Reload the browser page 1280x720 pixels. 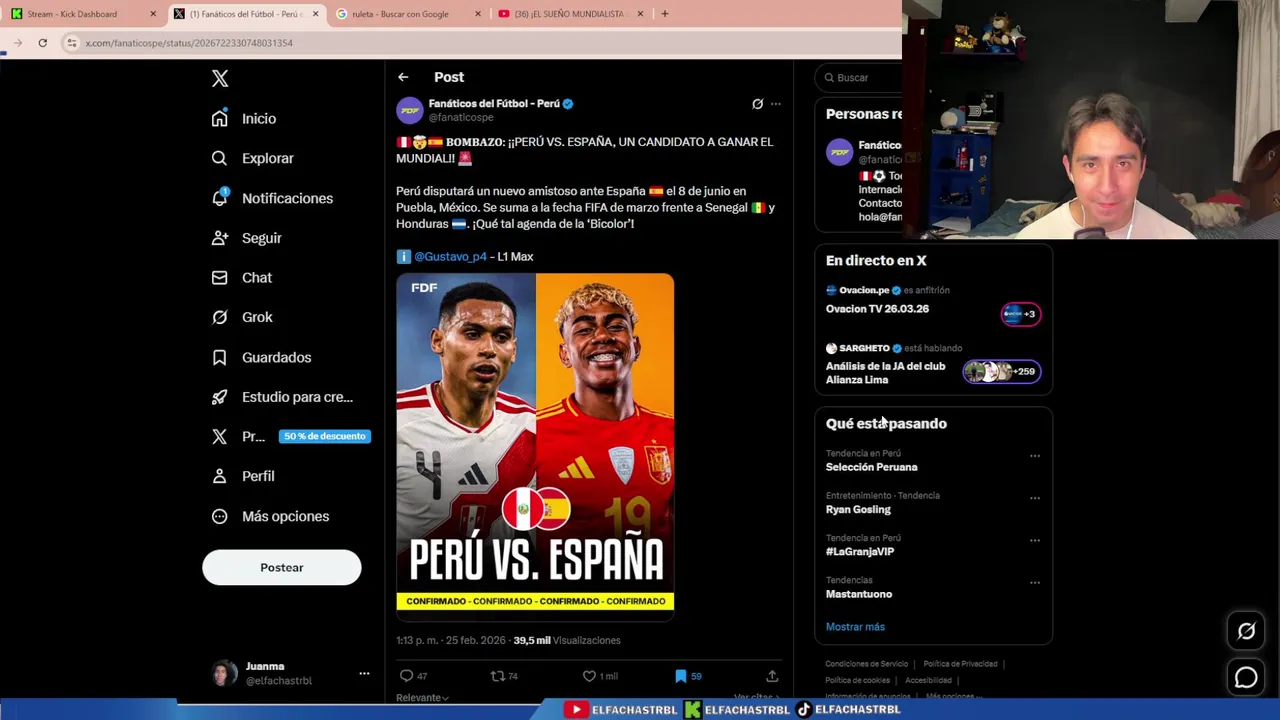point(42,43)
